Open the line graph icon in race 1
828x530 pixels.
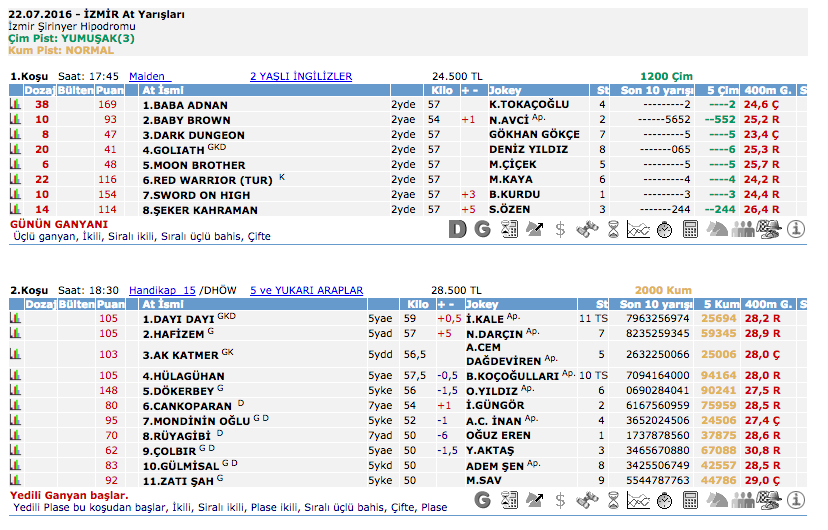[638, 229]
